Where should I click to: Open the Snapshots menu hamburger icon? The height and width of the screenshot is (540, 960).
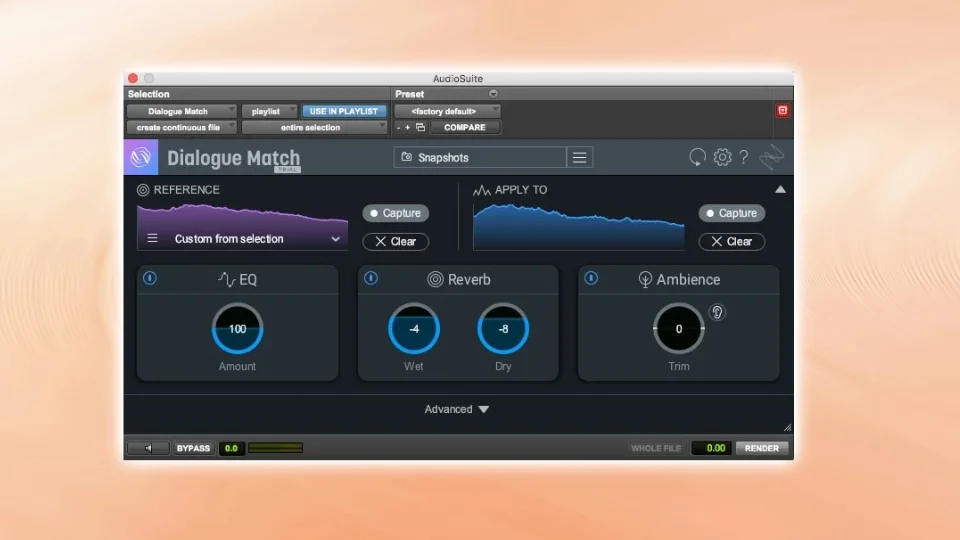pos(579,157)
